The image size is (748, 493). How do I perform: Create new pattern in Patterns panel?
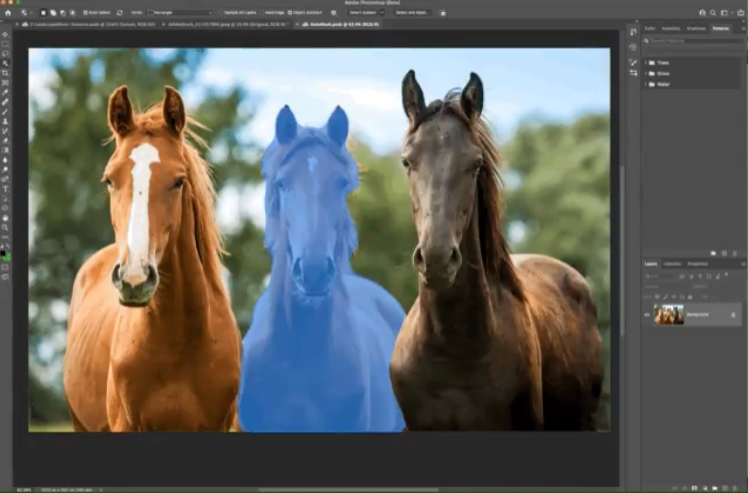click(x=724, y=253)
